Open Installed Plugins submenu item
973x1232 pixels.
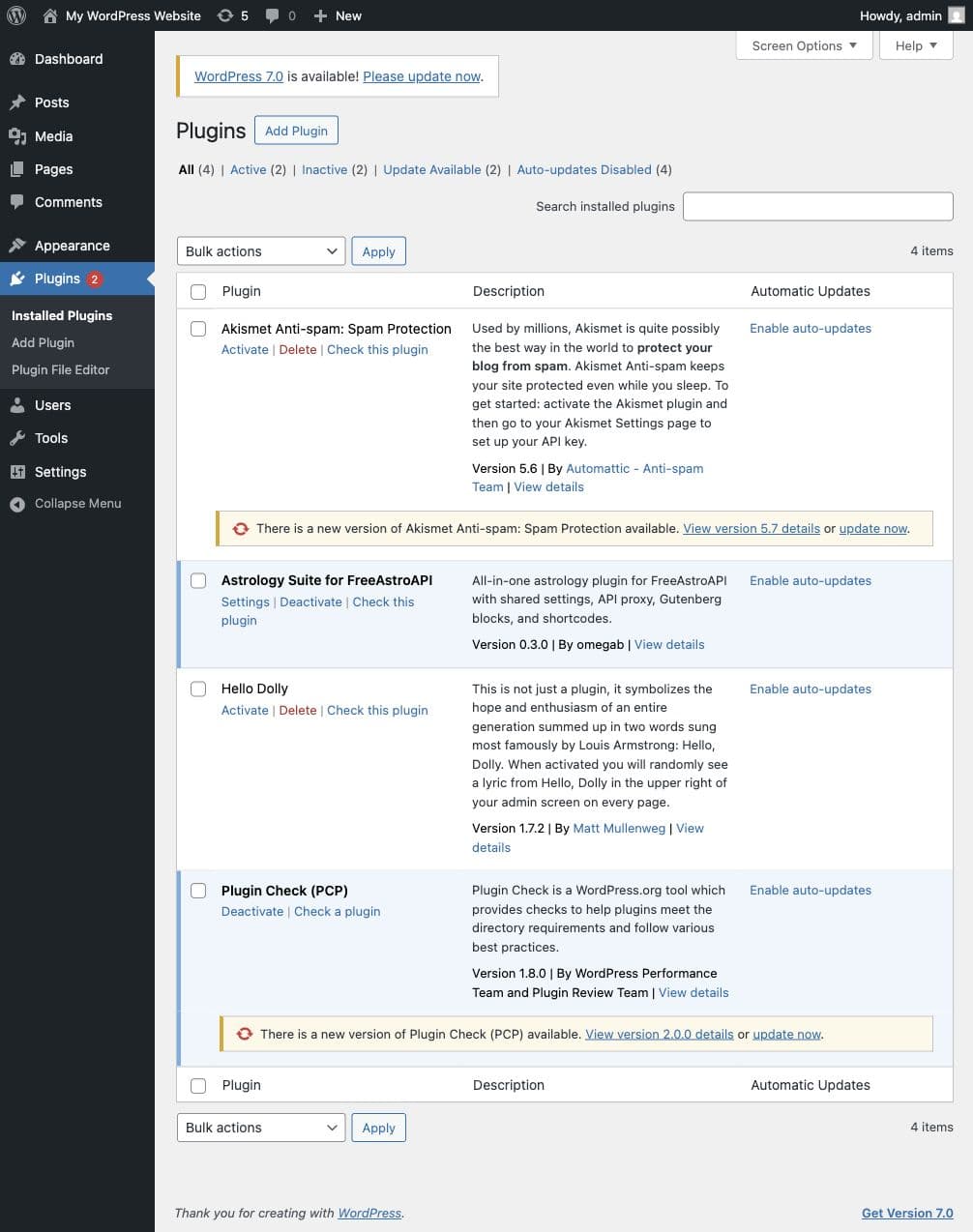[x=62, y=315]
